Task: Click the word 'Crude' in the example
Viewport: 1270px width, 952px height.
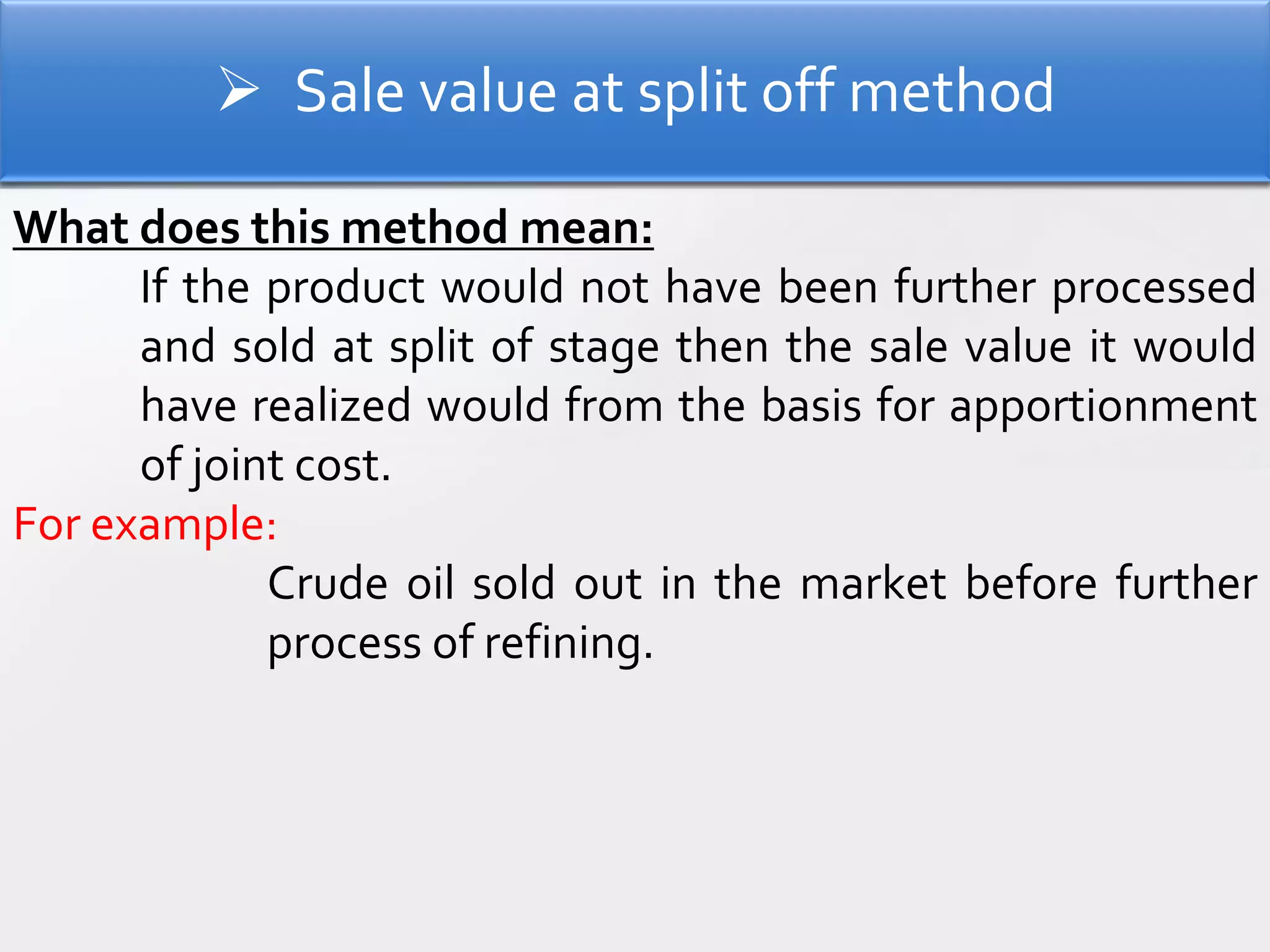Action: tap(328, 584)
